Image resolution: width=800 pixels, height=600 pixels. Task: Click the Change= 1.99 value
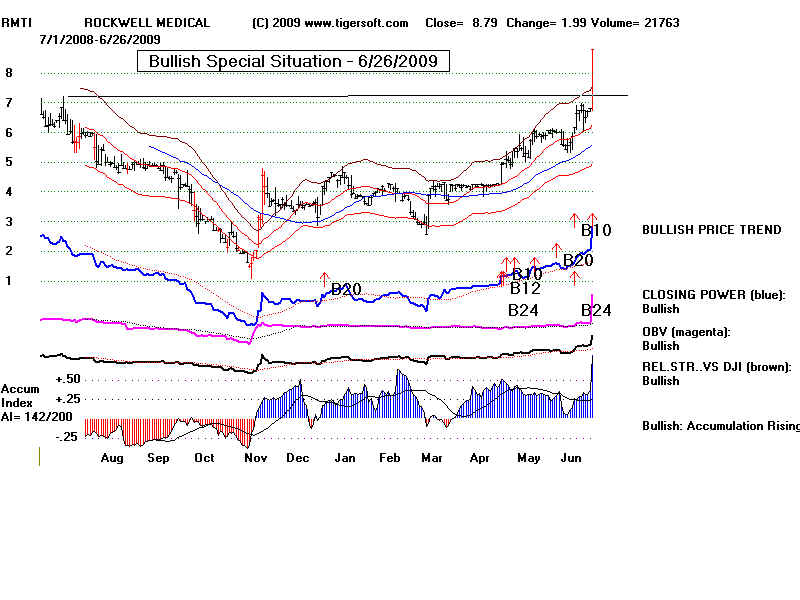coord(546,23)
